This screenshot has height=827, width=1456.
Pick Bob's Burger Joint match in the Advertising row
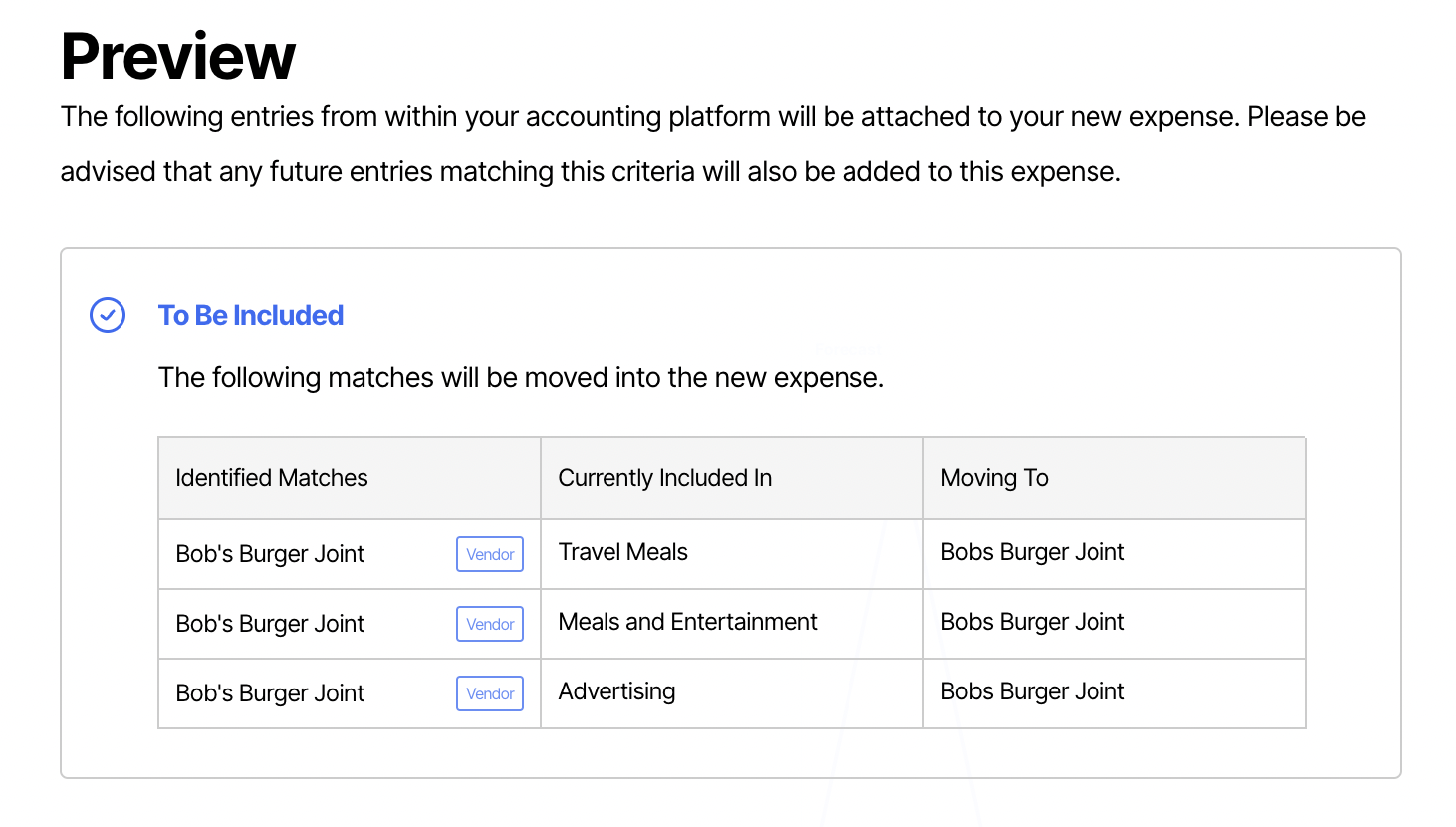point(270,693)
